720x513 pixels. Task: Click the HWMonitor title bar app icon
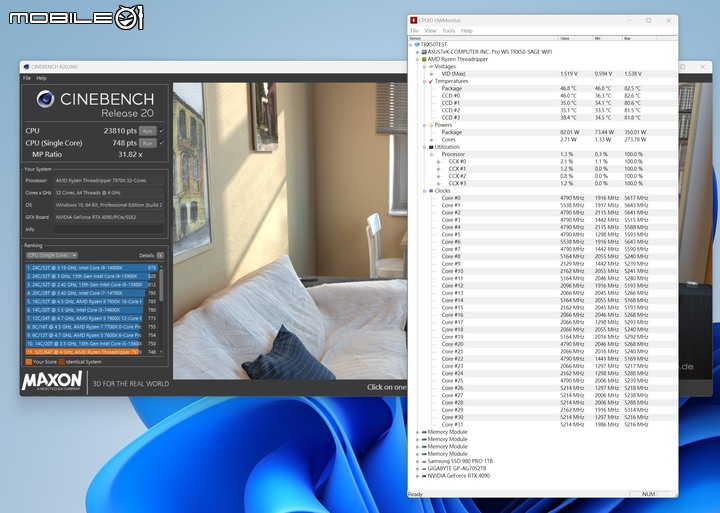(x=414, y=21)
